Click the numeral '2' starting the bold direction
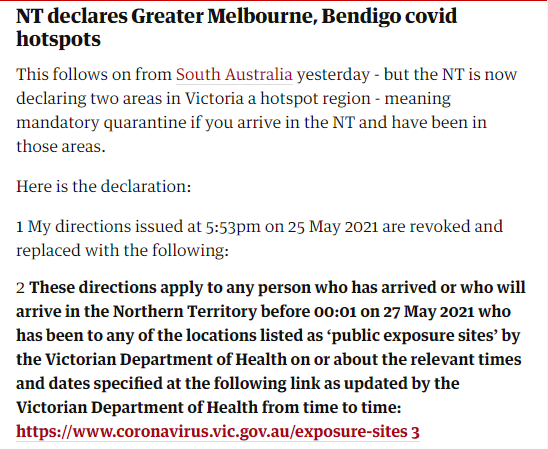The image size is (548, 449). 20,288
